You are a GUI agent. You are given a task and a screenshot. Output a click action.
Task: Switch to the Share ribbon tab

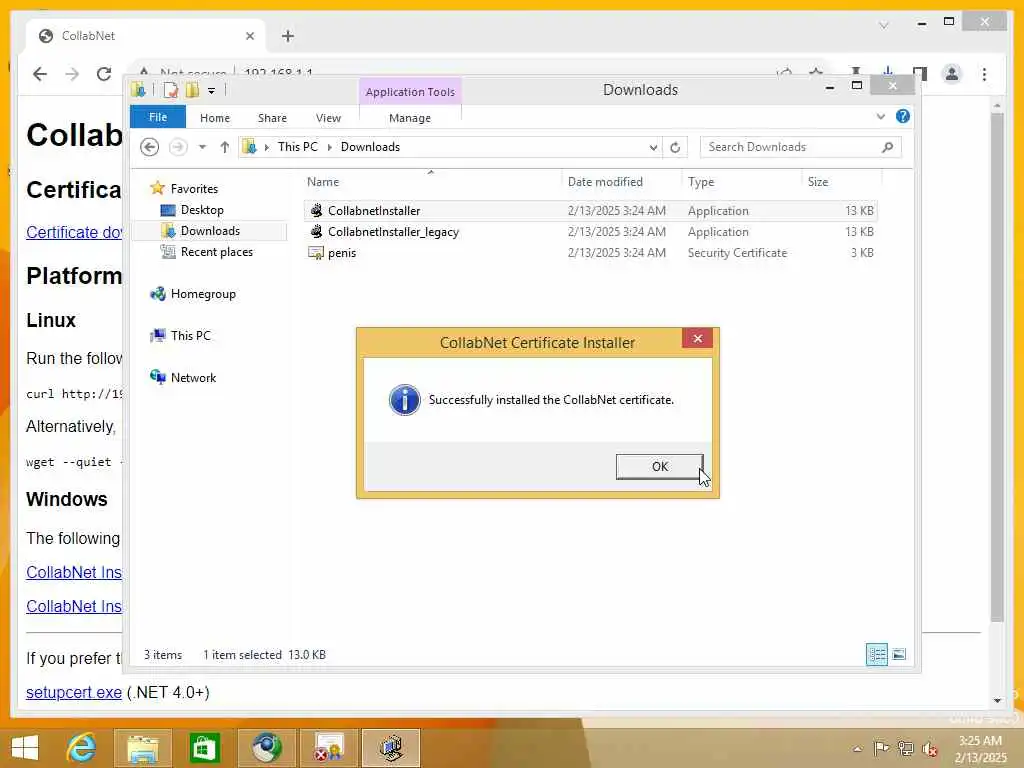coord(272,118)
